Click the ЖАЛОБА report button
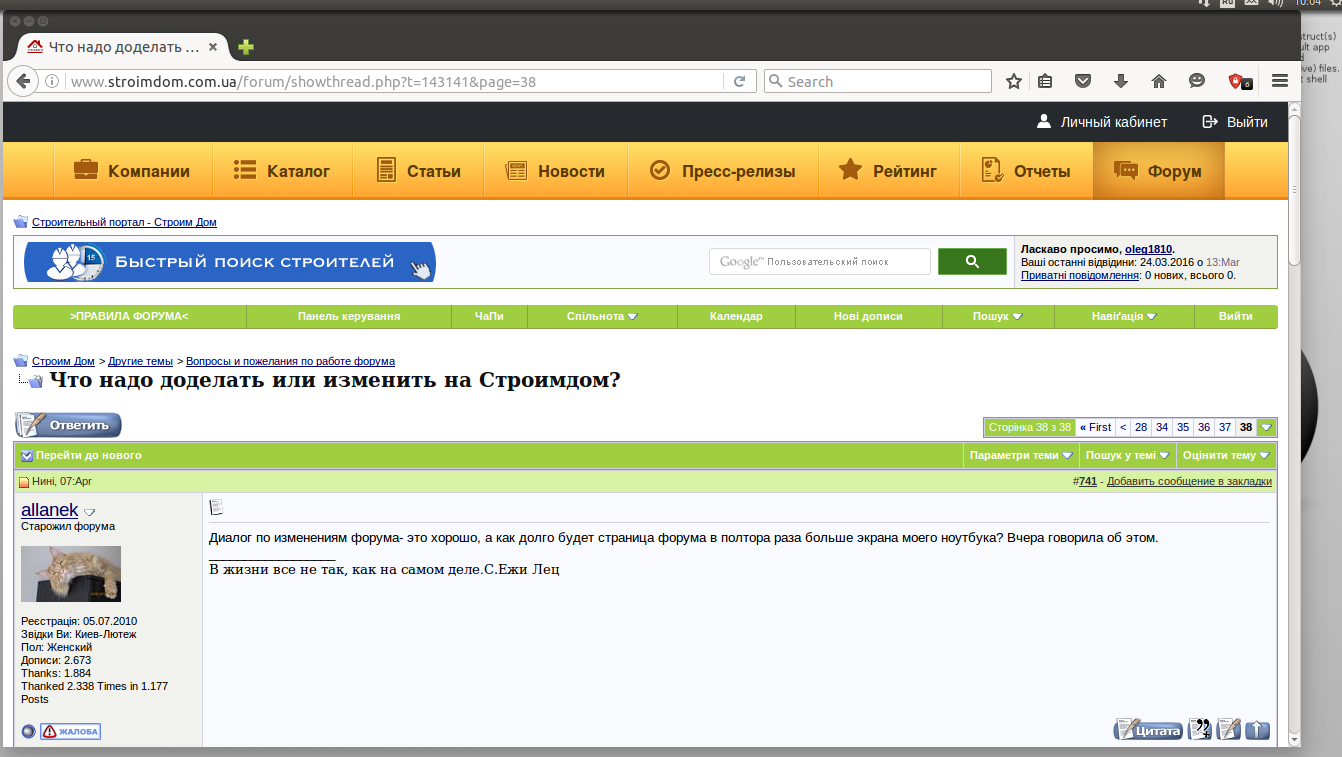Image resolution: width=1342 pixels, height=757 pixels. pyautogui.click(x=70, y=731)
